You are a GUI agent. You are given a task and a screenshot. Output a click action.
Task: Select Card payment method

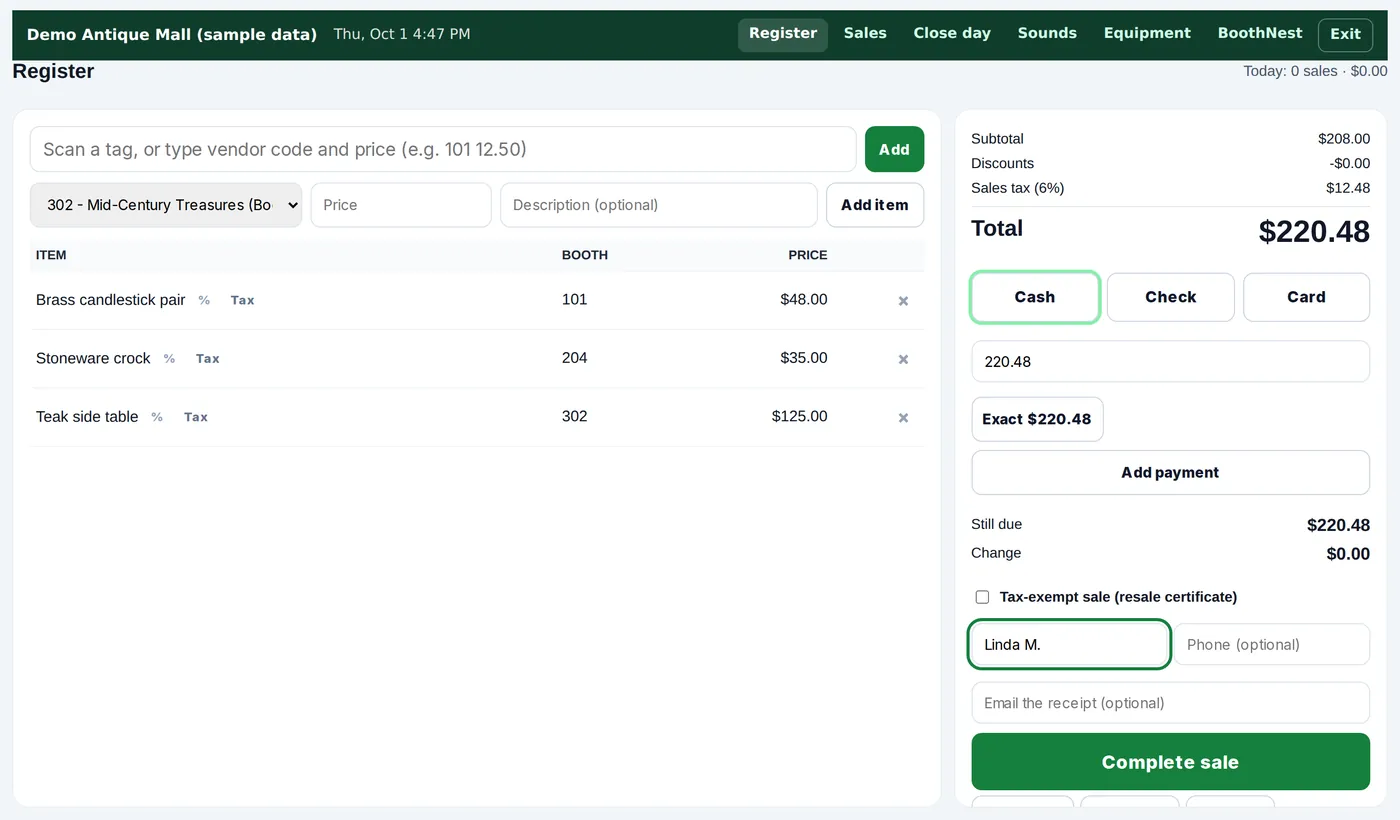point(1306,297)
